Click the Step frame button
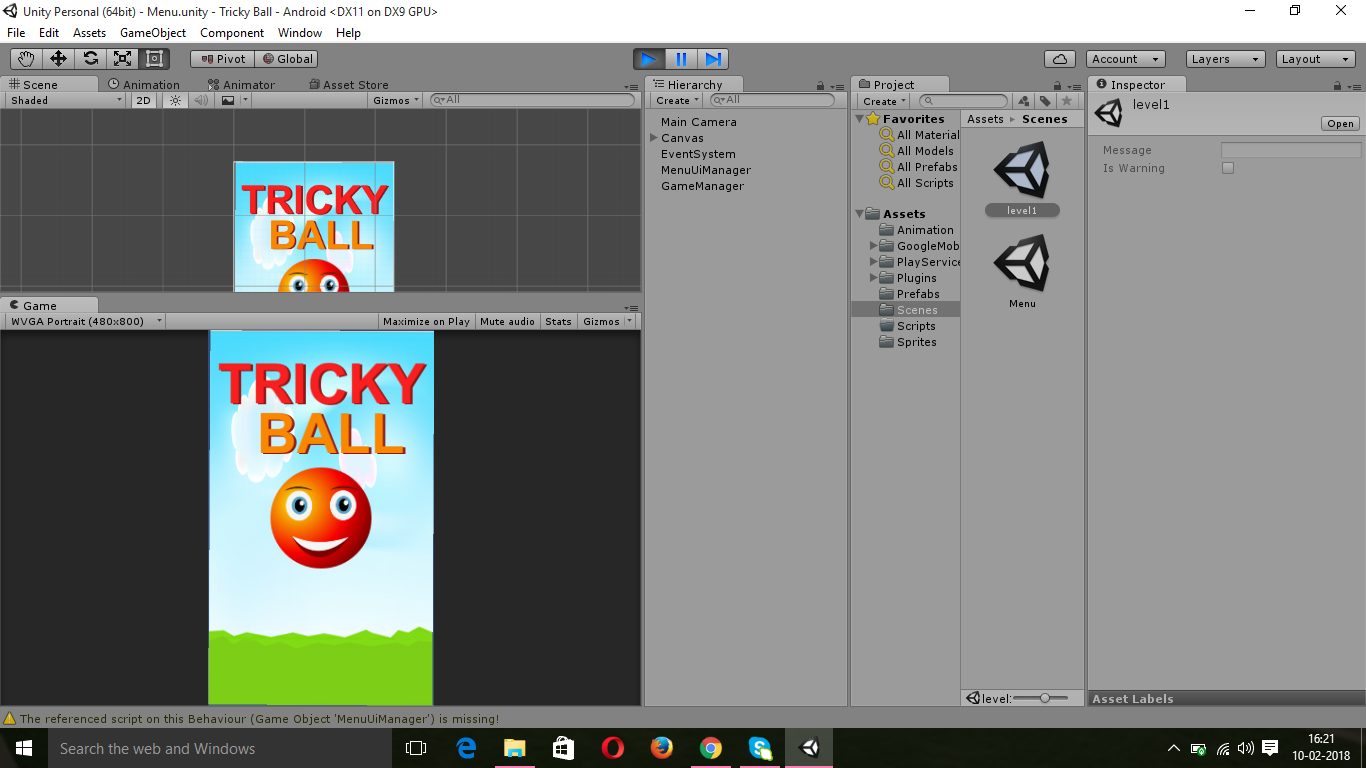Screen dimensions: 1366x768 (713, 59)
